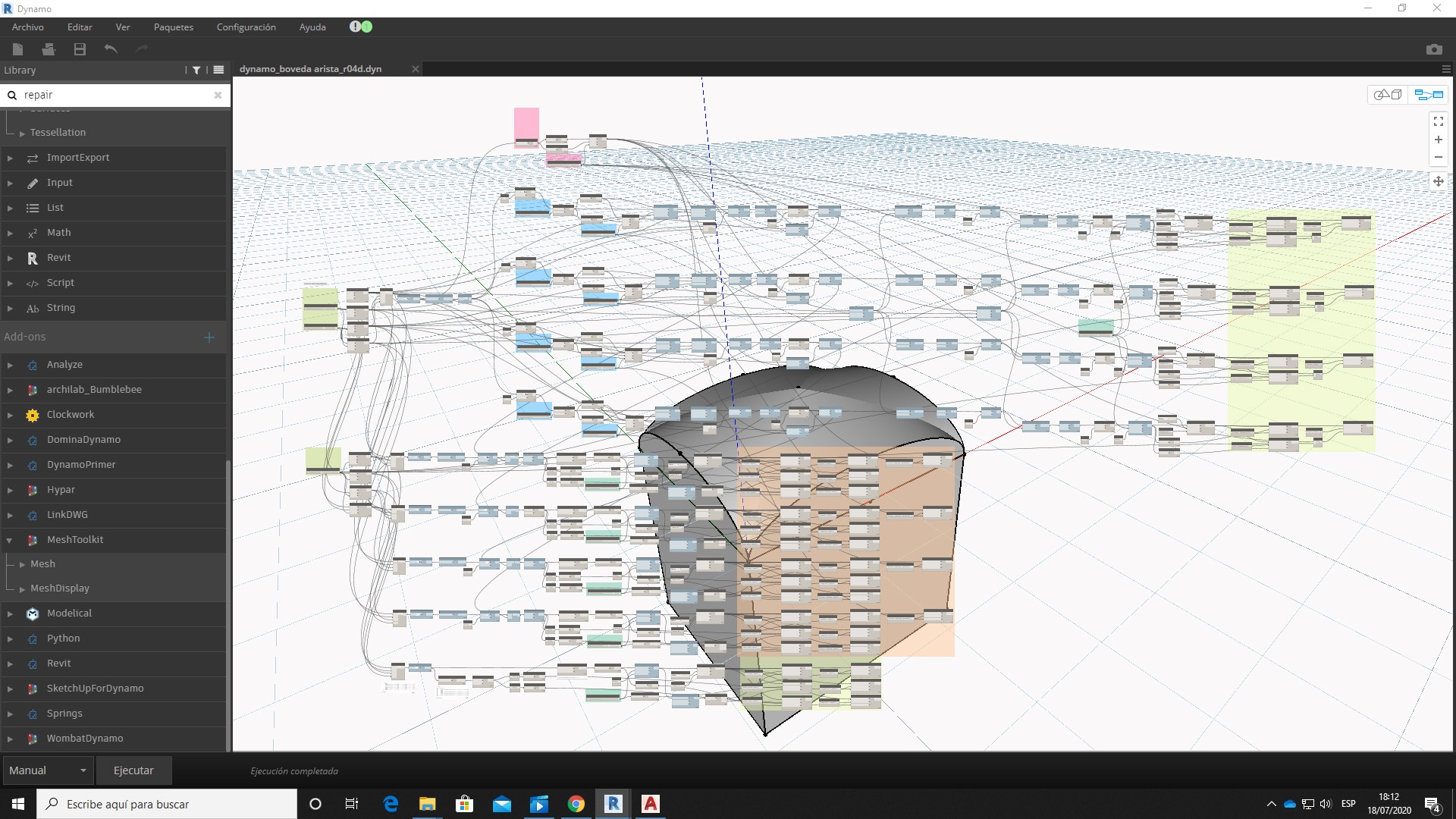
Task: Toggle library list layout view icon
Action: 218,70
